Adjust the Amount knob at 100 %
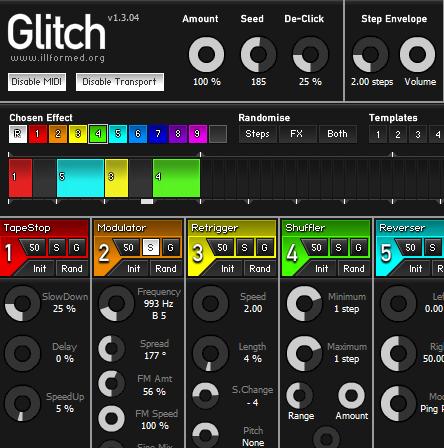The image size is (444, 448). coord(206,54)
